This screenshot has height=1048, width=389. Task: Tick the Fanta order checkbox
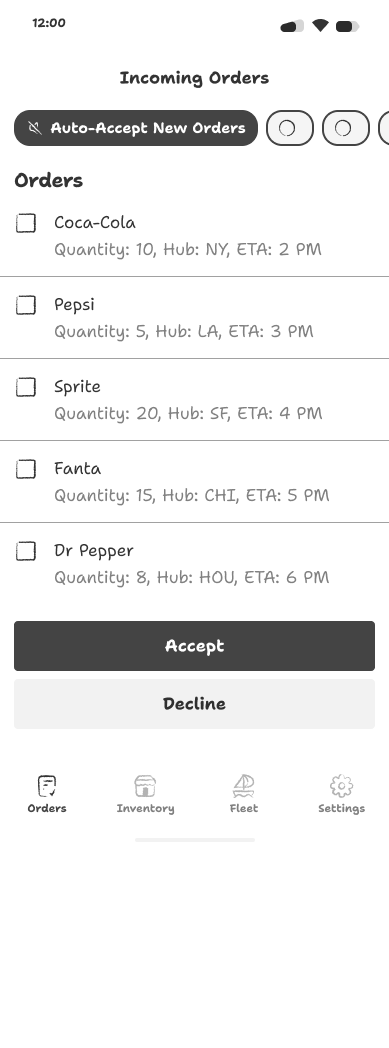tap(26, 469)
